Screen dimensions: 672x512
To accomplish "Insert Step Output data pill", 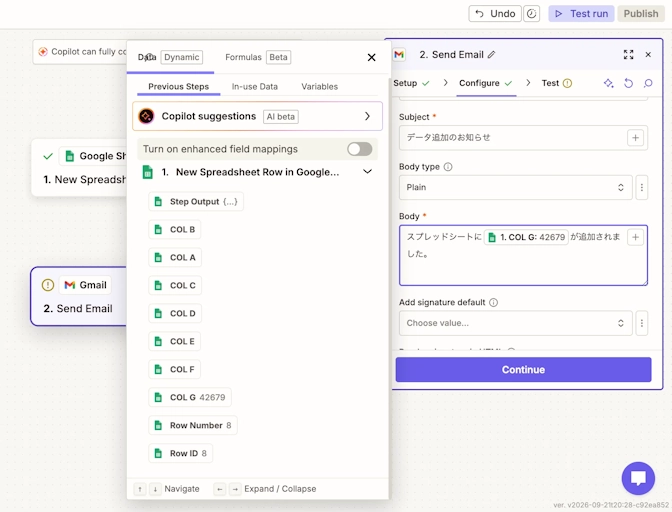I will 196,202.
